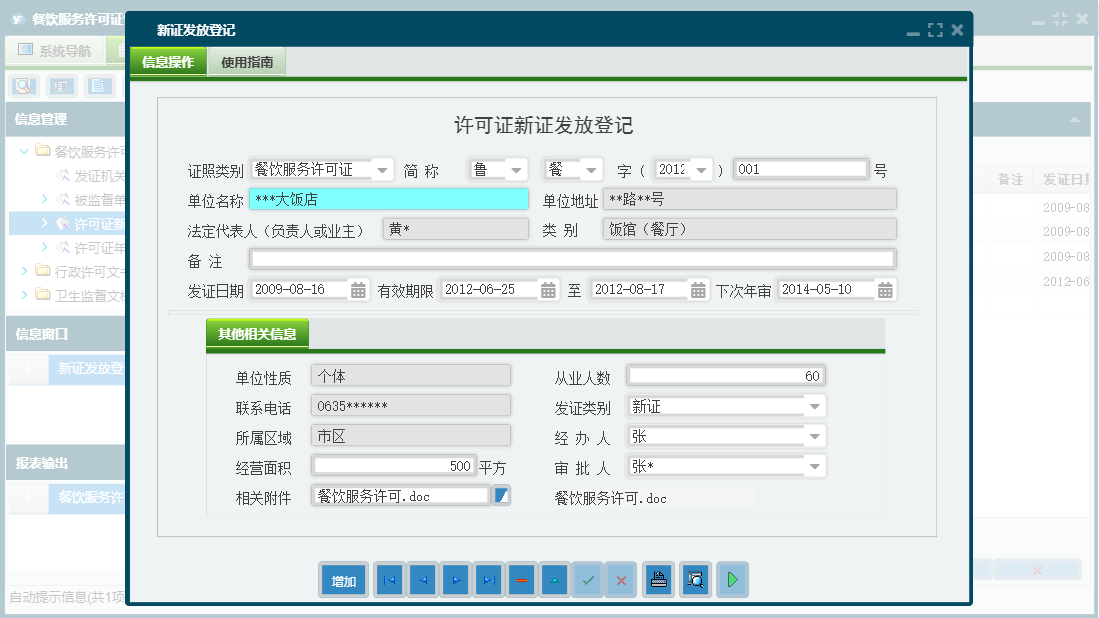Delete the current record
1099x618 pixels.
click(521, 579)
